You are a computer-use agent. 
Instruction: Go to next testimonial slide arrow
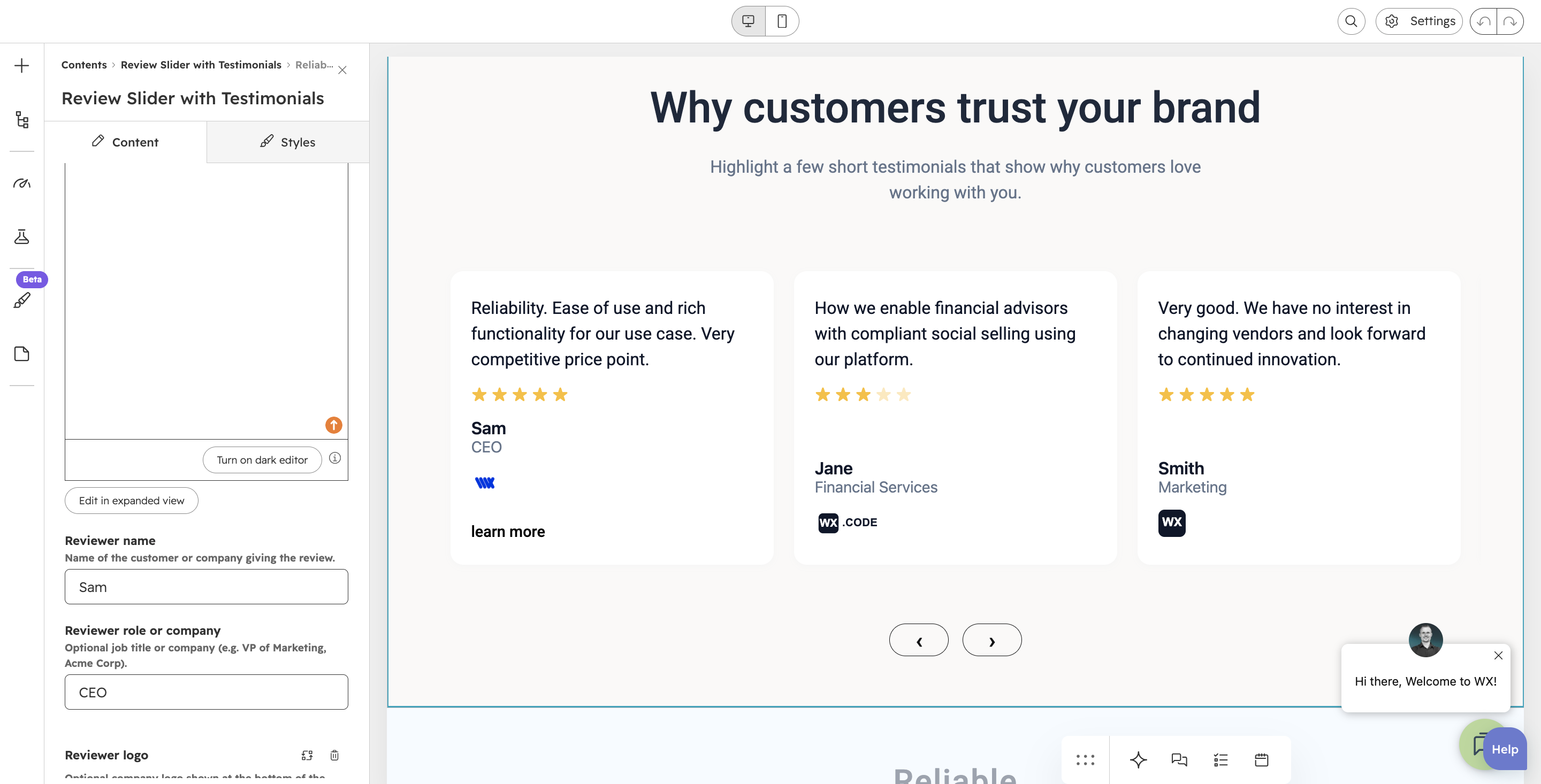click(x=992, y=641)
